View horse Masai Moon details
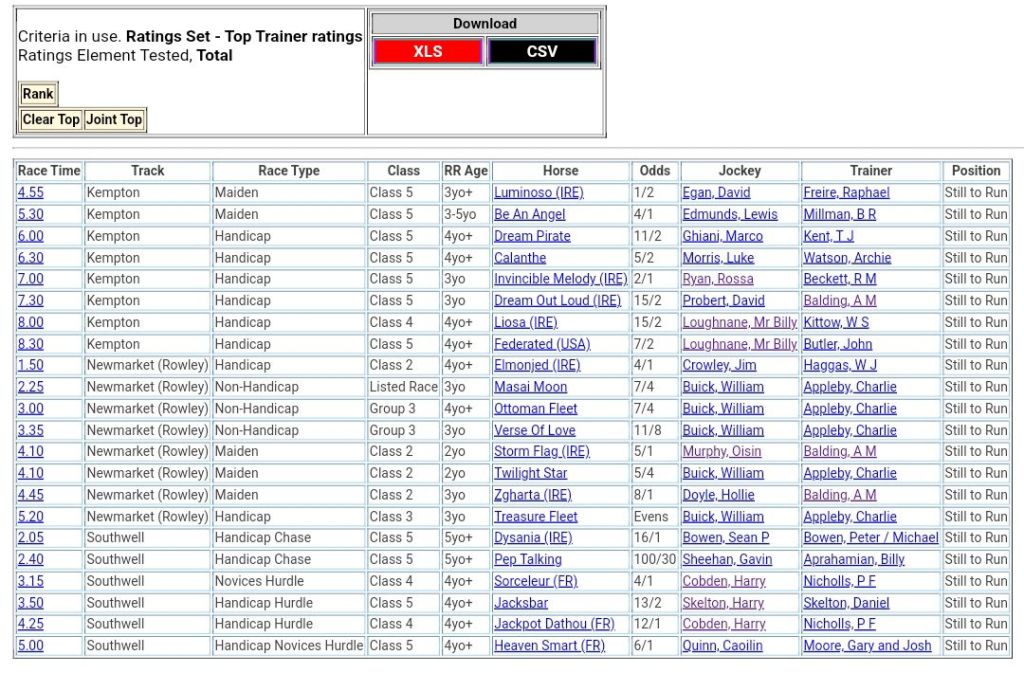1024x673 pixels. pos(530,387)
